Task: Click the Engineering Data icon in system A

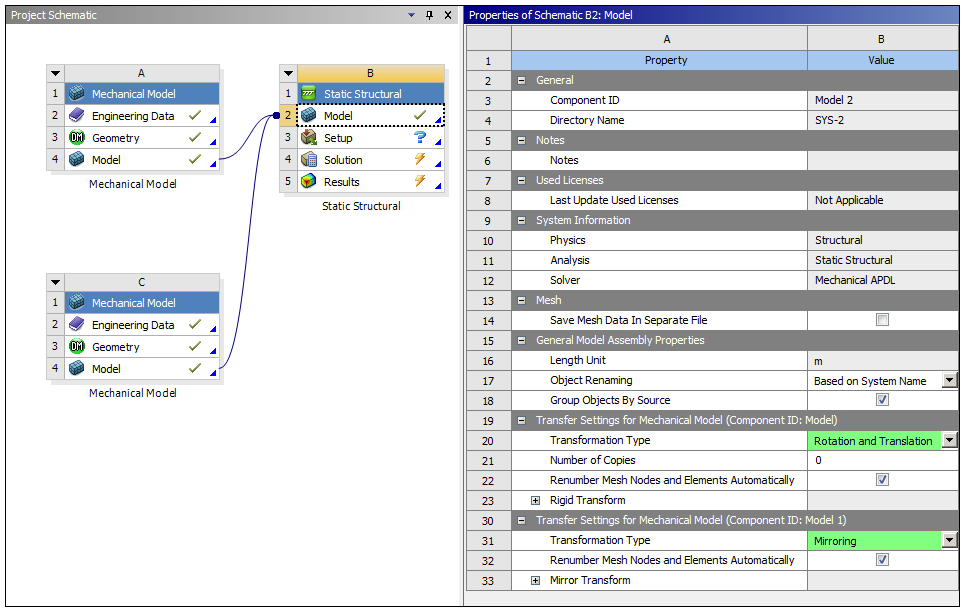Action: click(x=78, y=115)
